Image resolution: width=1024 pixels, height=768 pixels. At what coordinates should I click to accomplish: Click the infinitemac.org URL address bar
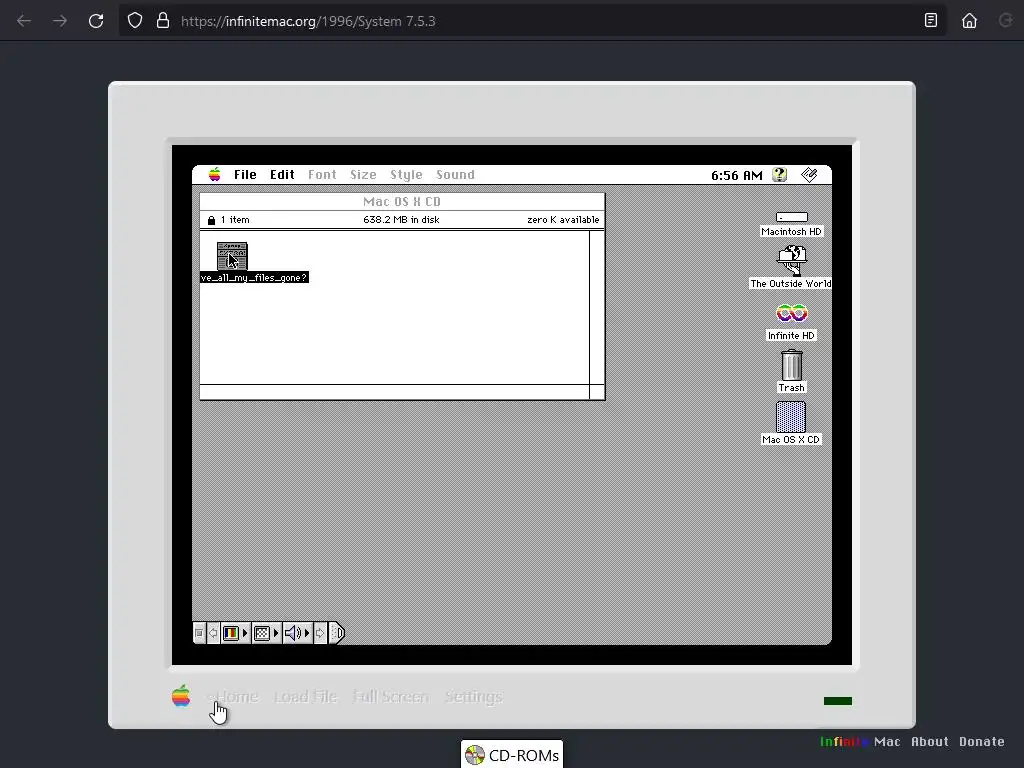point(532,21)
